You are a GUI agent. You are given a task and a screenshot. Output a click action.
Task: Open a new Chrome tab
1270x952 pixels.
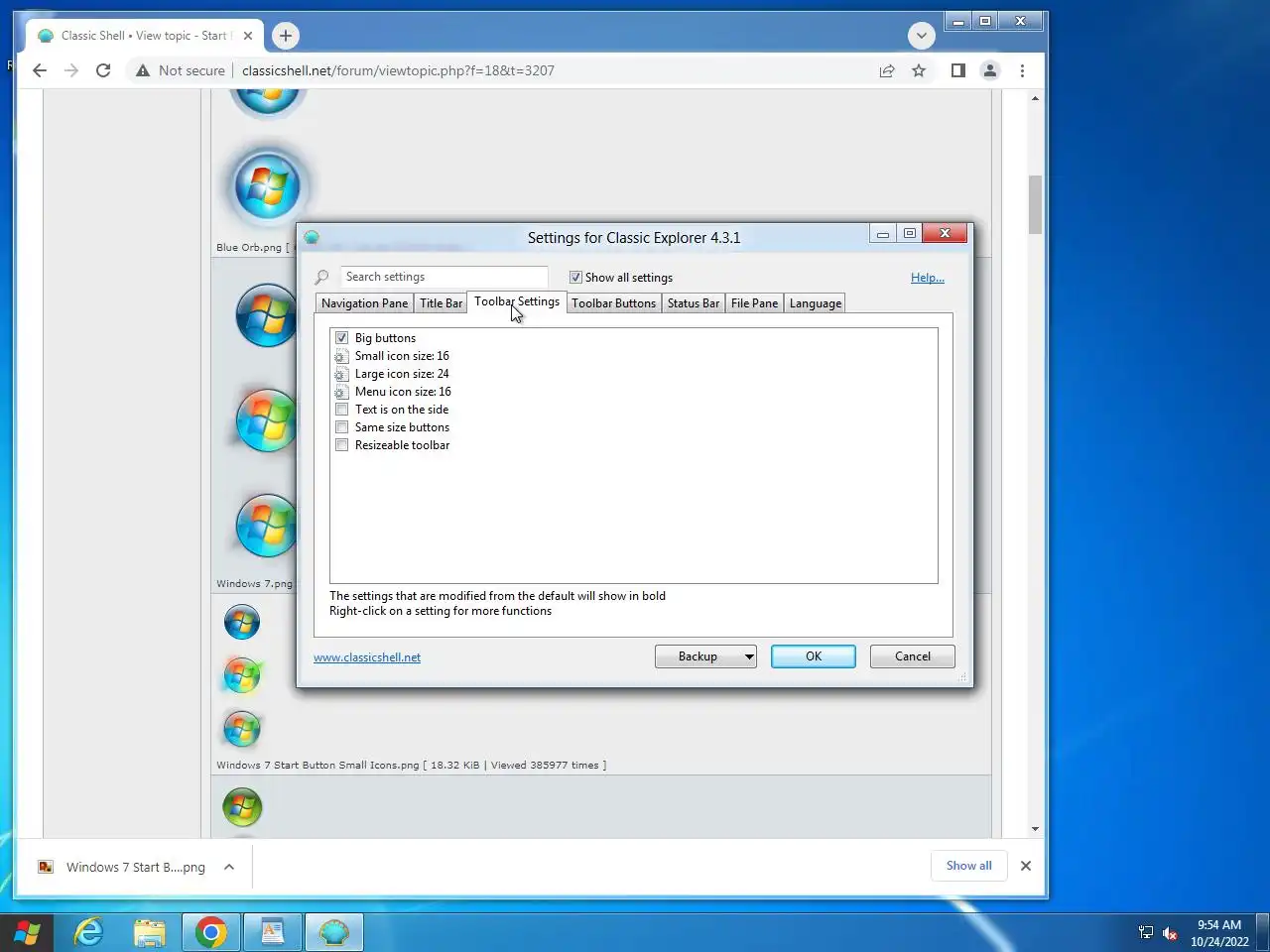click(x=286, y=36)
